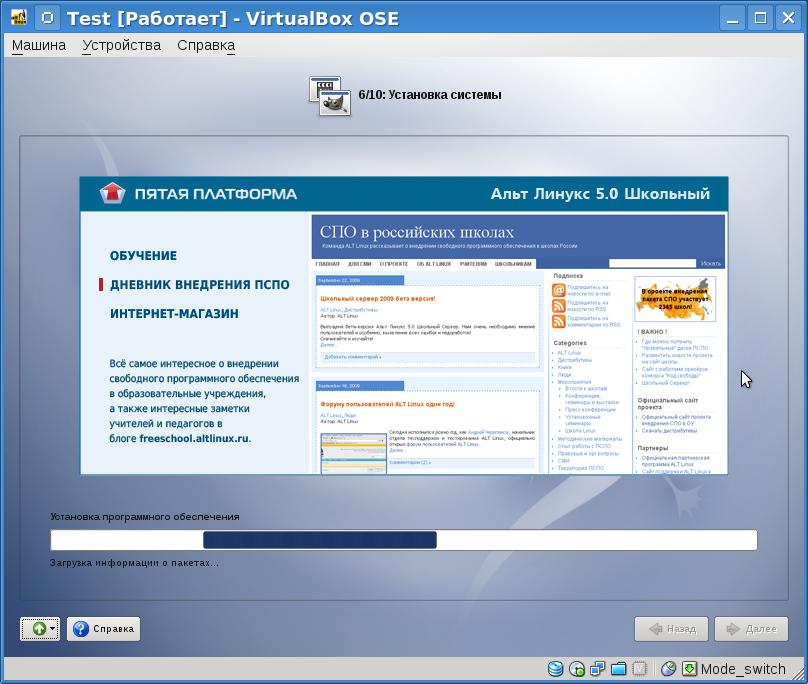The width and height of the screenshot is (808, 684).
Task: Open the Устройства menu
Action: [x=121, y=45]
